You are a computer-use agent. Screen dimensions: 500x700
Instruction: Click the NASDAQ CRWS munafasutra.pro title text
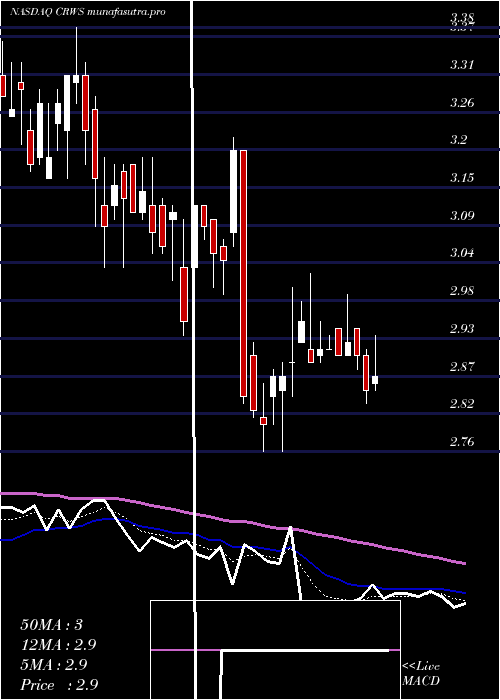coord(88,12)
